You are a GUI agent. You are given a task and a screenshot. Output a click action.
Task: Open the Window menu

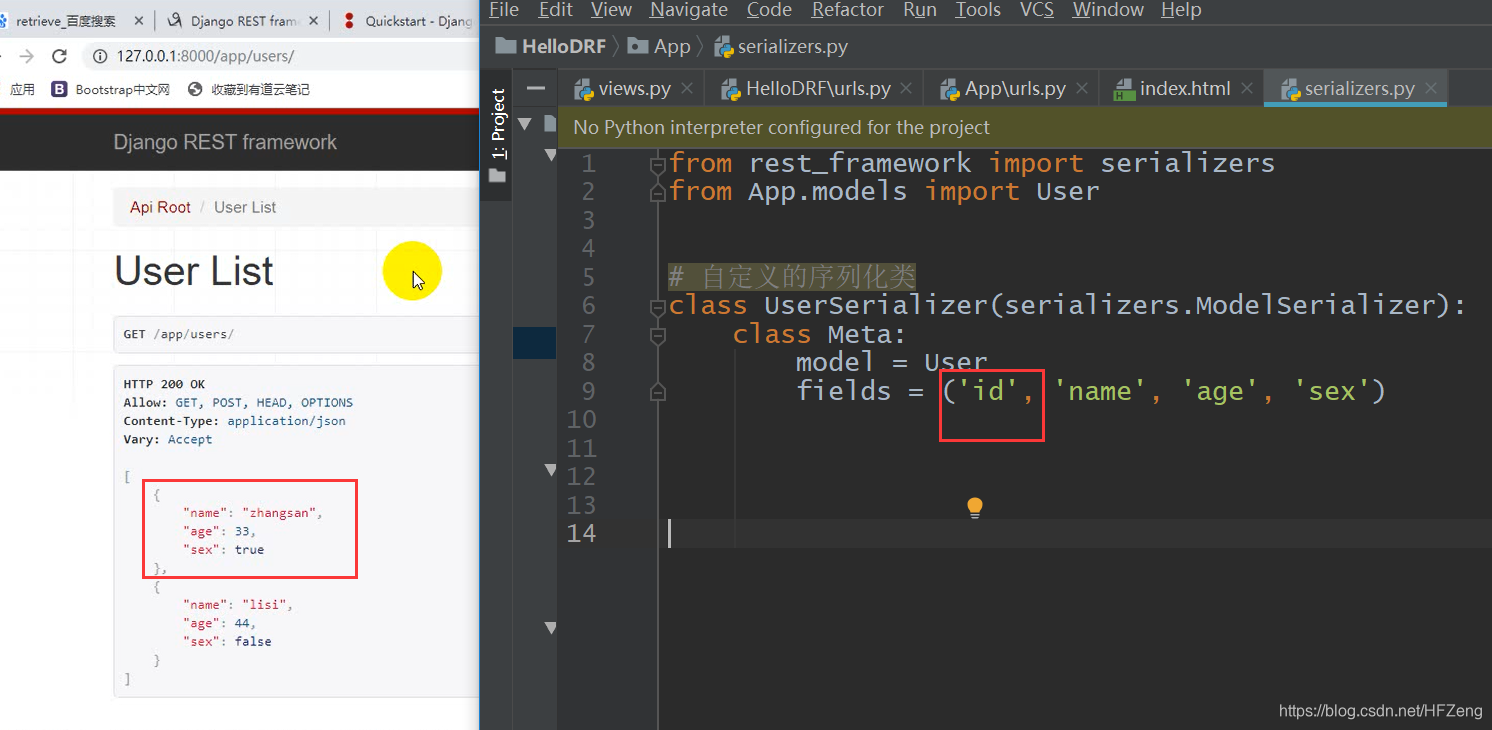[x=1108, y=10]
